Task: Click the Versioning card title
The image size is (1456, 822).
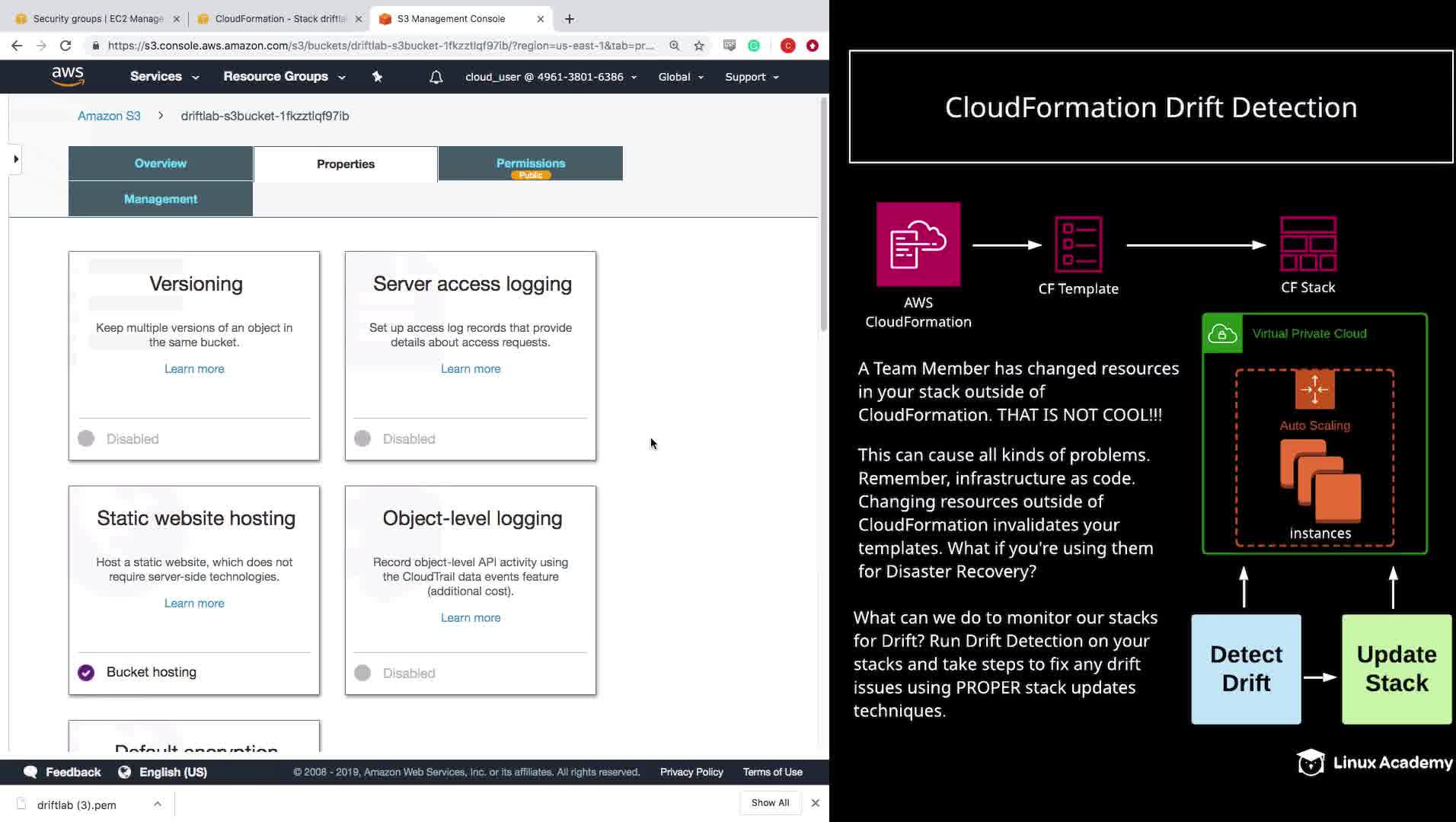Action: 196,284
